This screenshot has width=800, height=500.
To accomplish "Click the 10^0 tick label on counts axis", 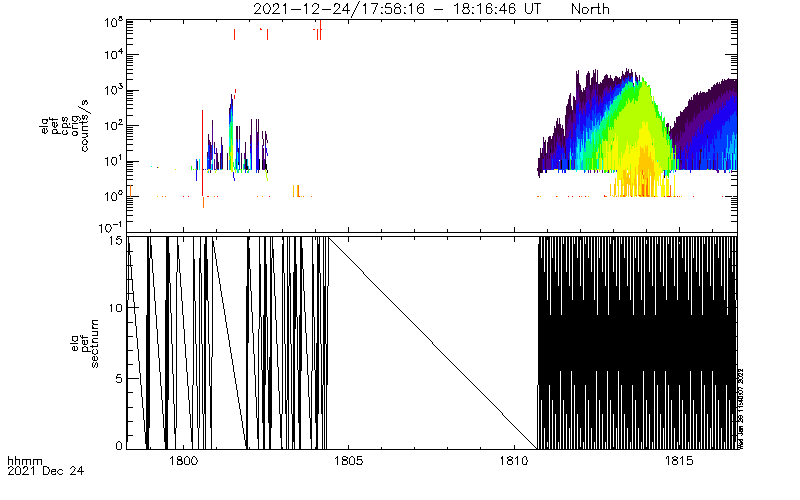I will pos(114,195).
